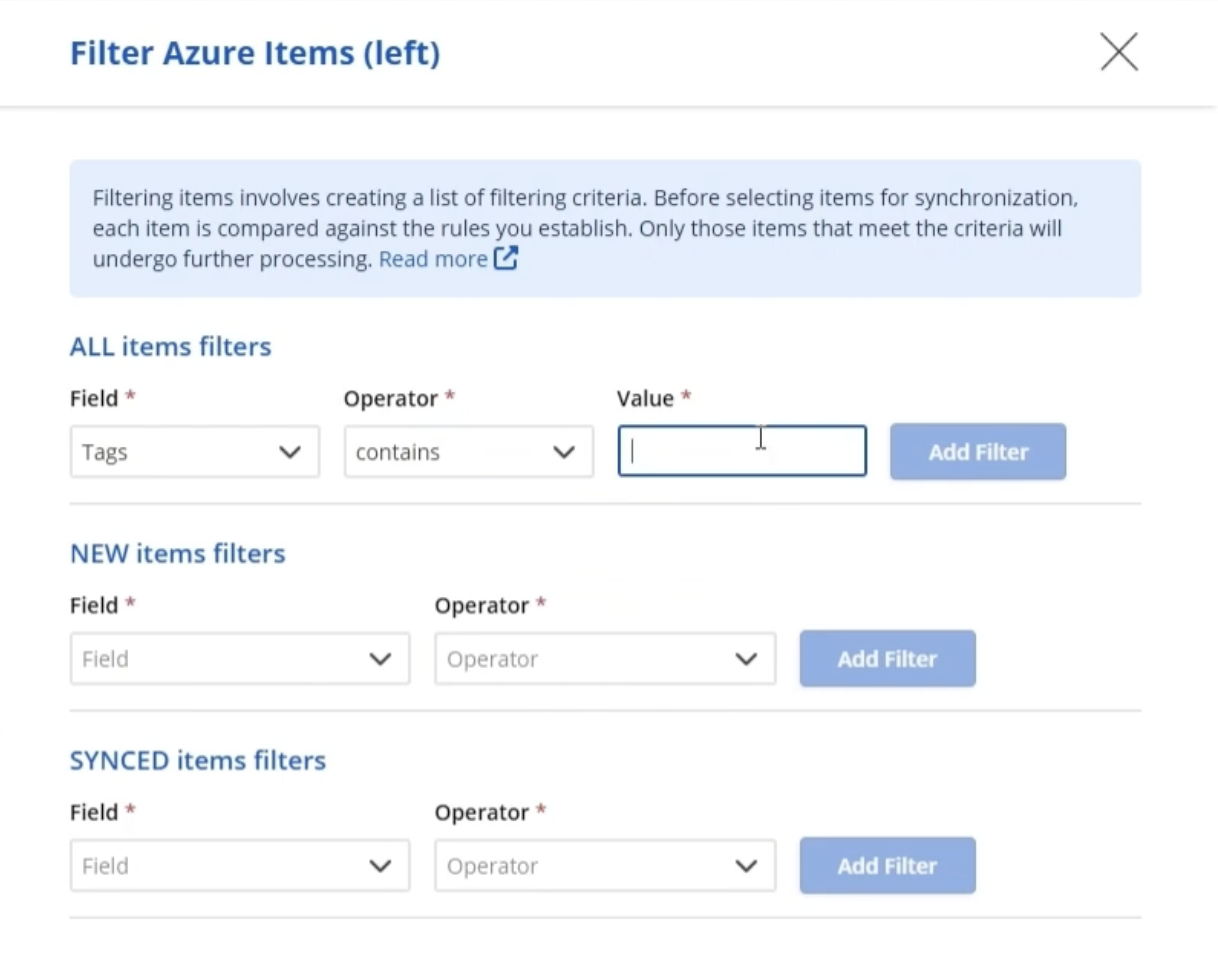
Task: Focus the Value input field
Action: pos(742,451)
